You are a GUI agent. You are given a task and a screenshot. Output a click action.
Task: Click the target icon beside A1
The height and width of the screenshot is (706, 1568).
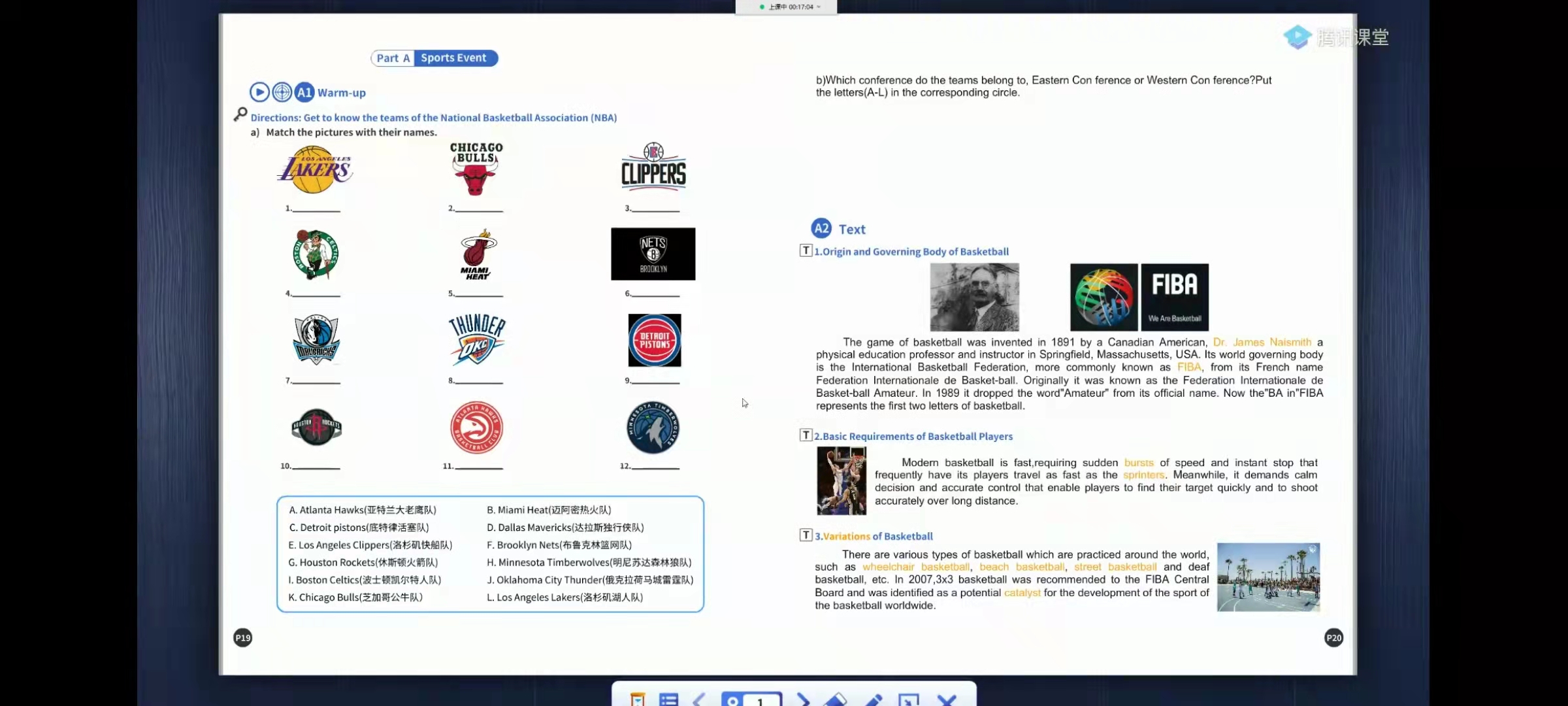pos(282,92)
